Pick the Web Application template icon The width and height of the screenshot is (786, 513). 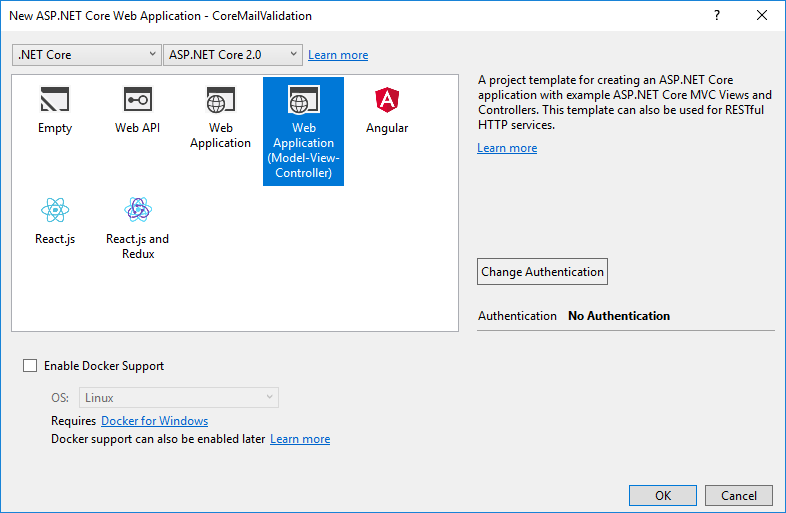pos(220,101)
